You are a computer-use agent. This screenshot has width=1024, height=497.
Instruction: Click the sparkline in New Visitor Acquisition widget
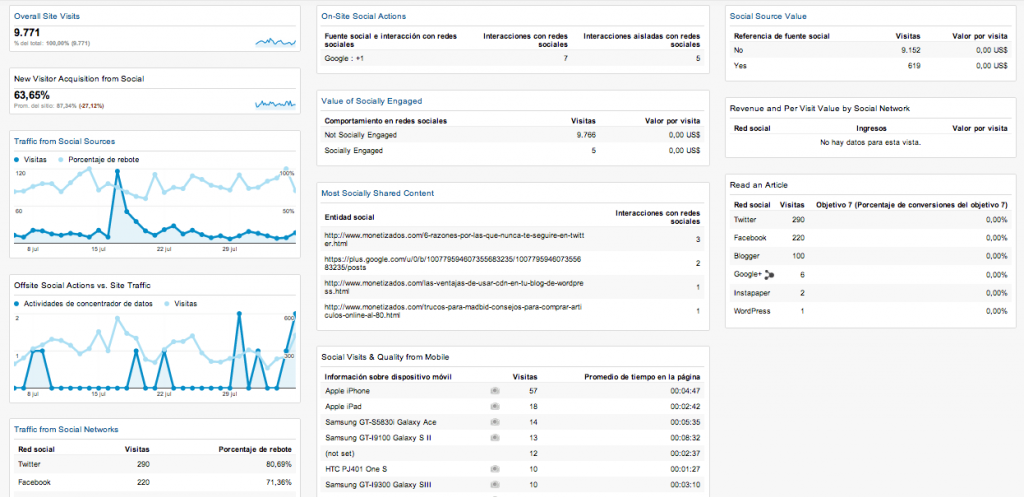[x=275, y=102]
